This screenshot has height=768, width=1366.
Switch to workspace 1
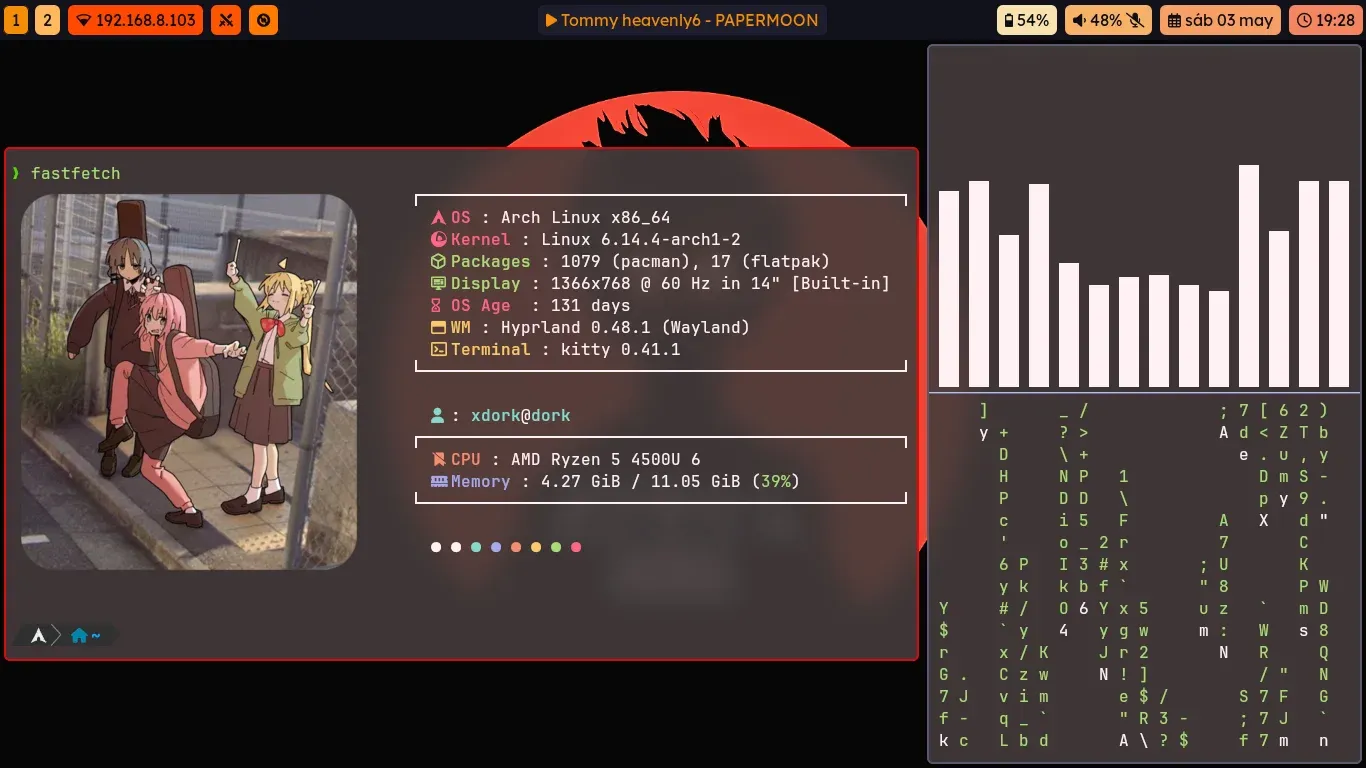15,19
